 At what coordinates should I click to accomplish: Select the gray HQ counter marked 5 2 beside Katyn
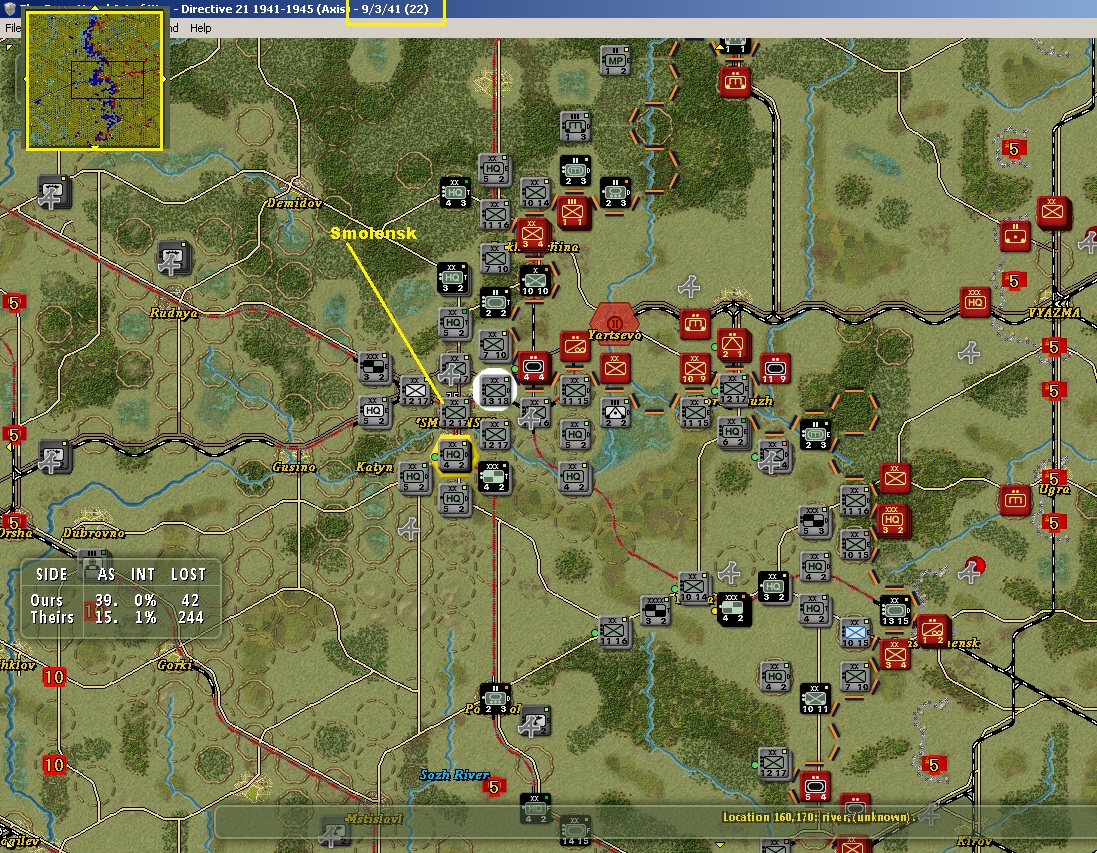414,479
